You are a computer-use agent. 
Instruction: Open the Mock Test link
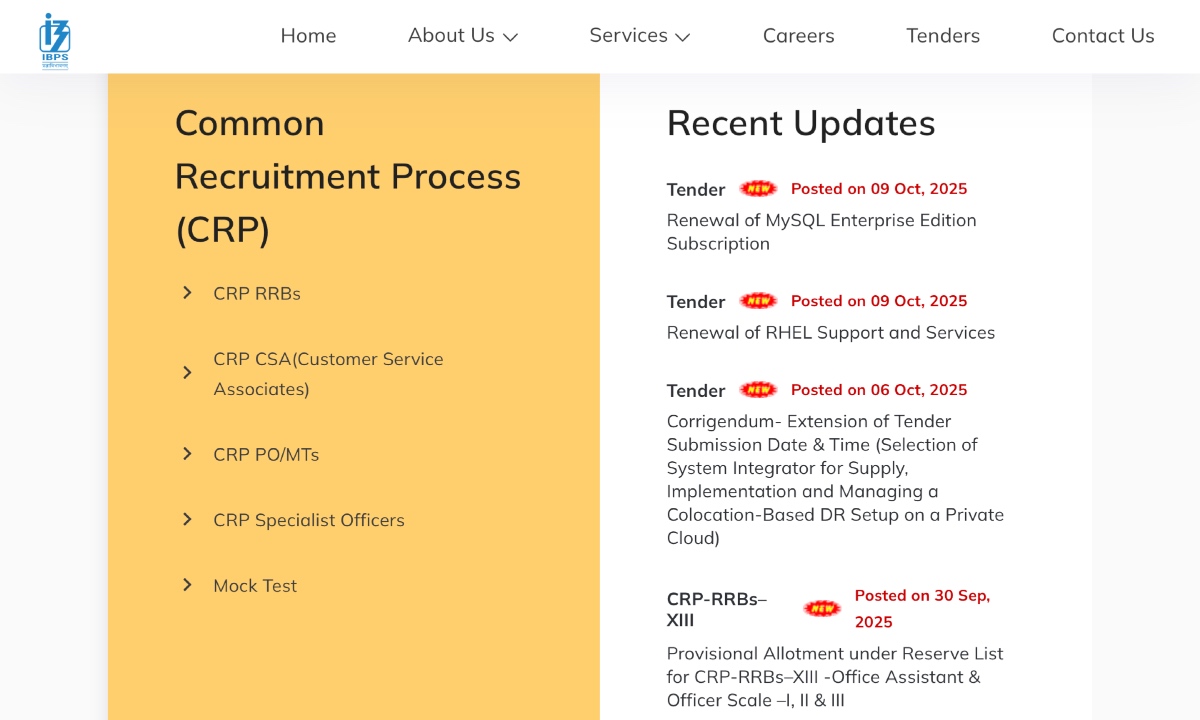[255, 586]
